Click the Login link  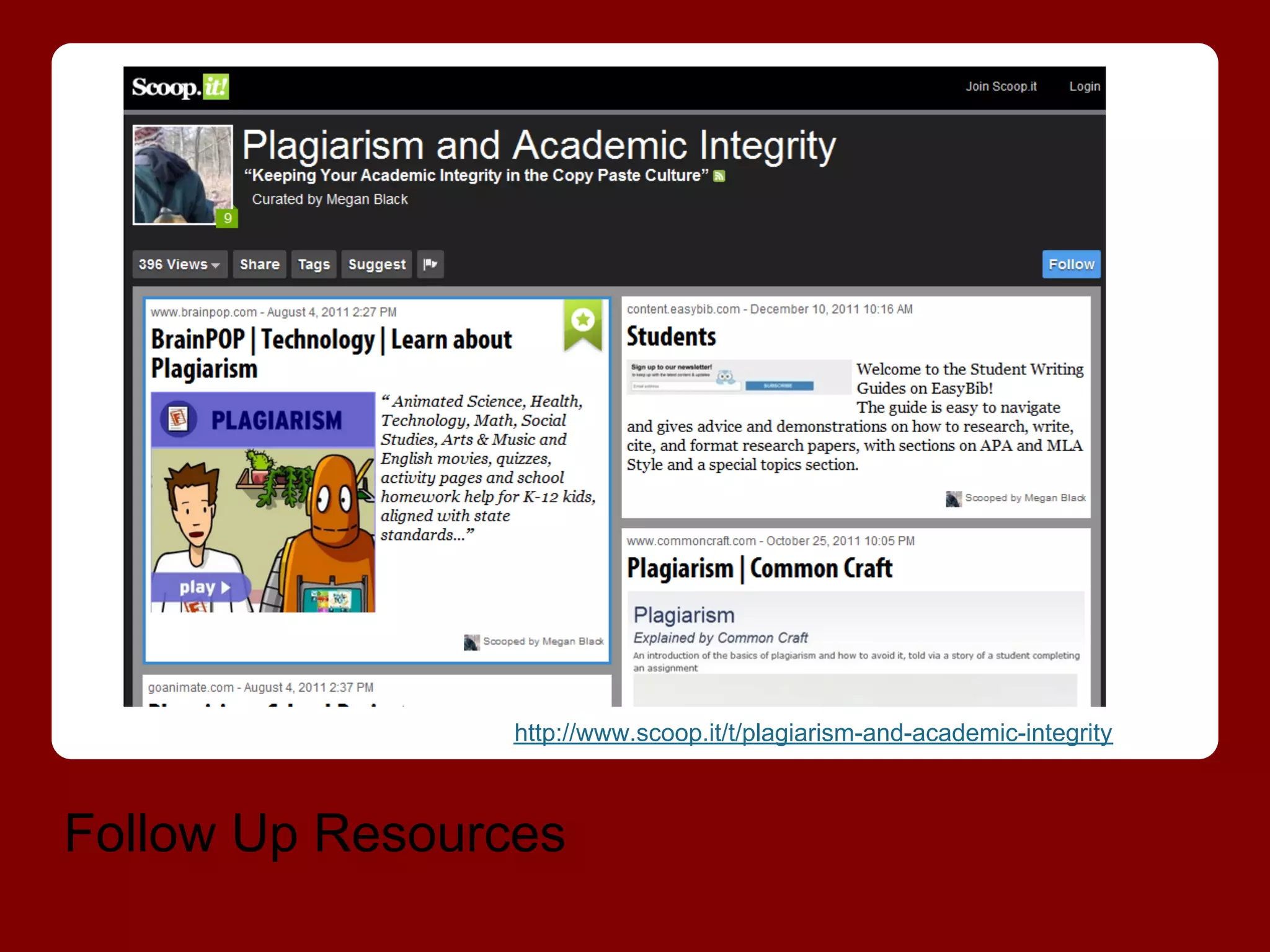[x=1085, y=87]
